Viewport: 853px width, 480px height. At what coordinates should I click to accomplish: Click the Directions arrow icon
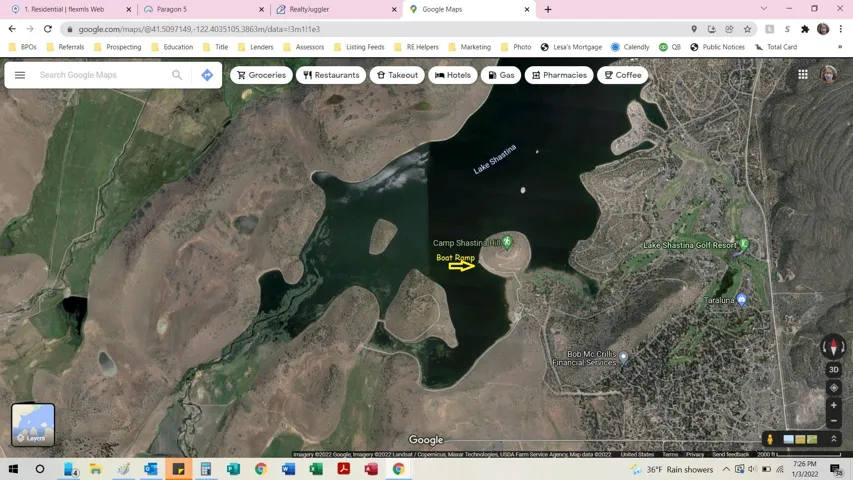207,75
